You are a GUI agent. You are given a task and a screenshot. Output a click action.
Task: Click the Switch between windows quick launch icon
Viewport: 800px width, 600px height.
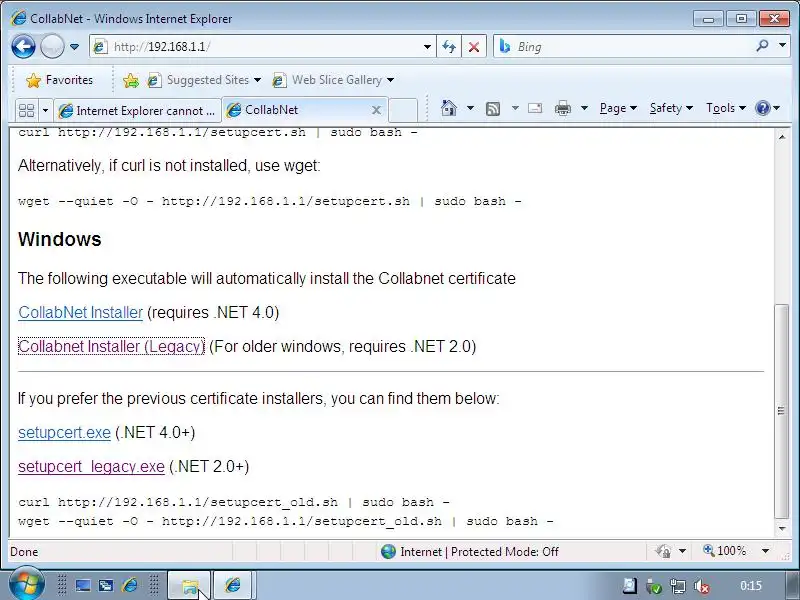pos(106,586)
